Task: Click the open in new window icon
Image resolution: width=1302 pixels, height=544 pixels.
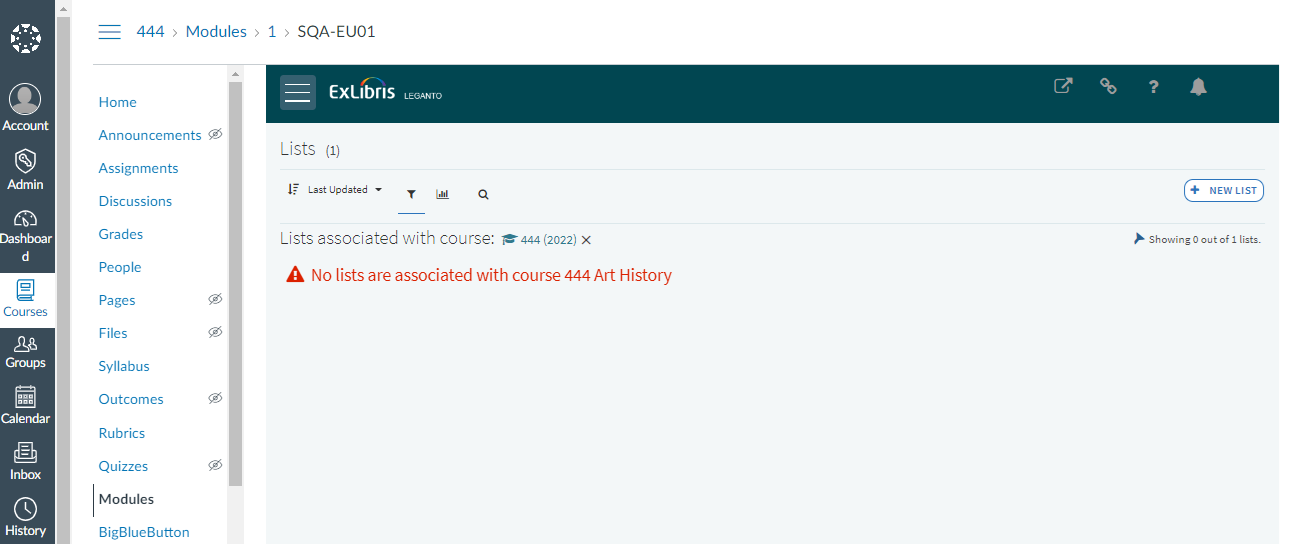Action: (1063, 86)
